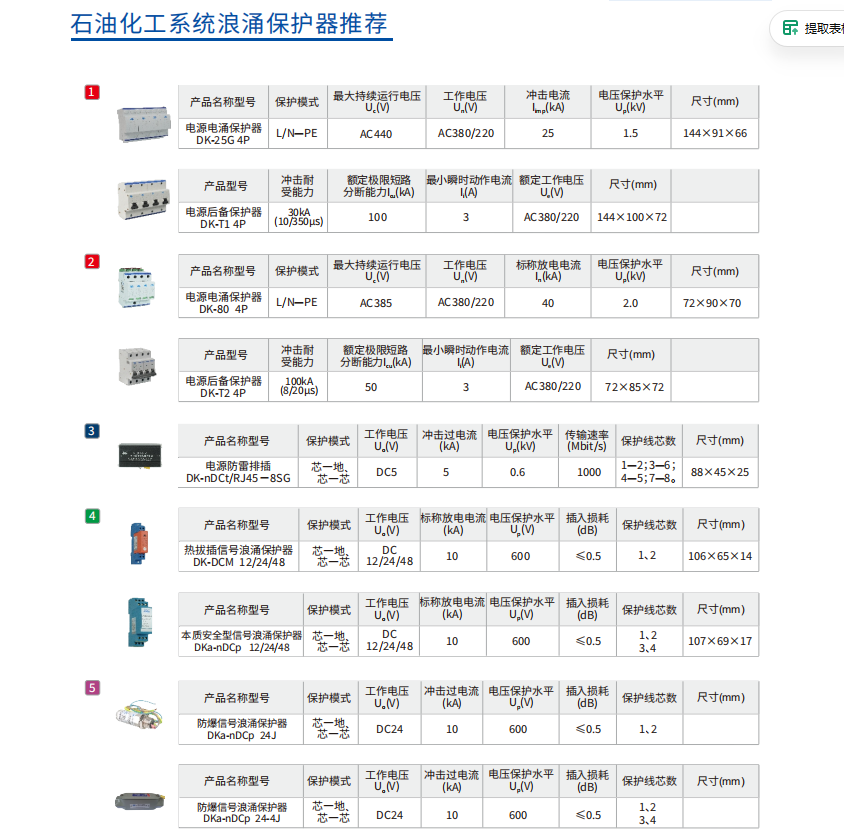The image size is (844, 838).
Task: Select the DK-T1 4P backup protector image
Action: (143, 200)
